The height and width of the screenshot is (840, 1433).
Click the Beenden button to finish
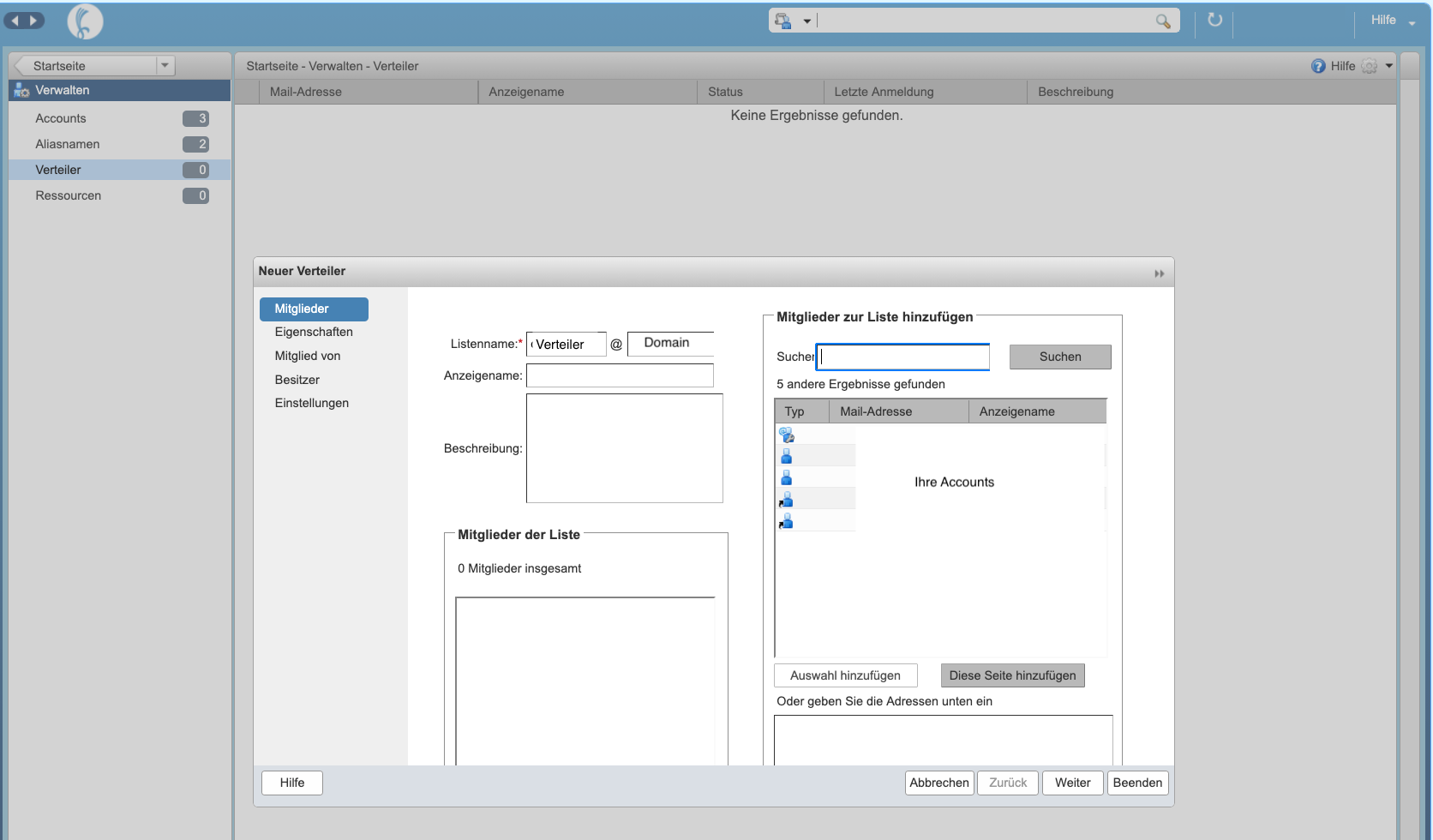(x=1137, y=783)
